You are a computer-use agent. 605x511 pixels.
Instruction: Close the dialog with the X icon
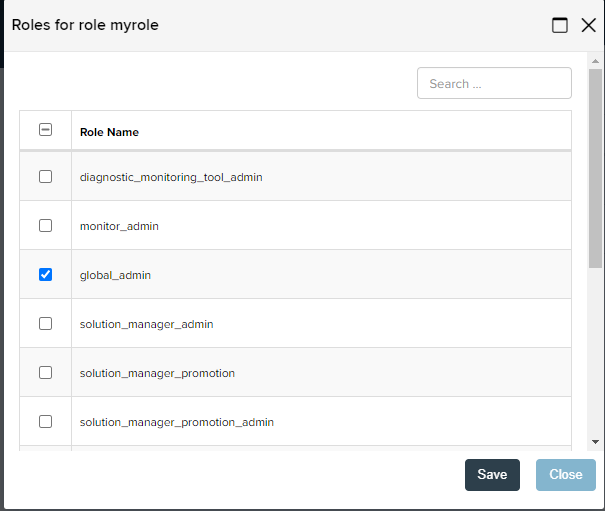(x=588, y=25)
